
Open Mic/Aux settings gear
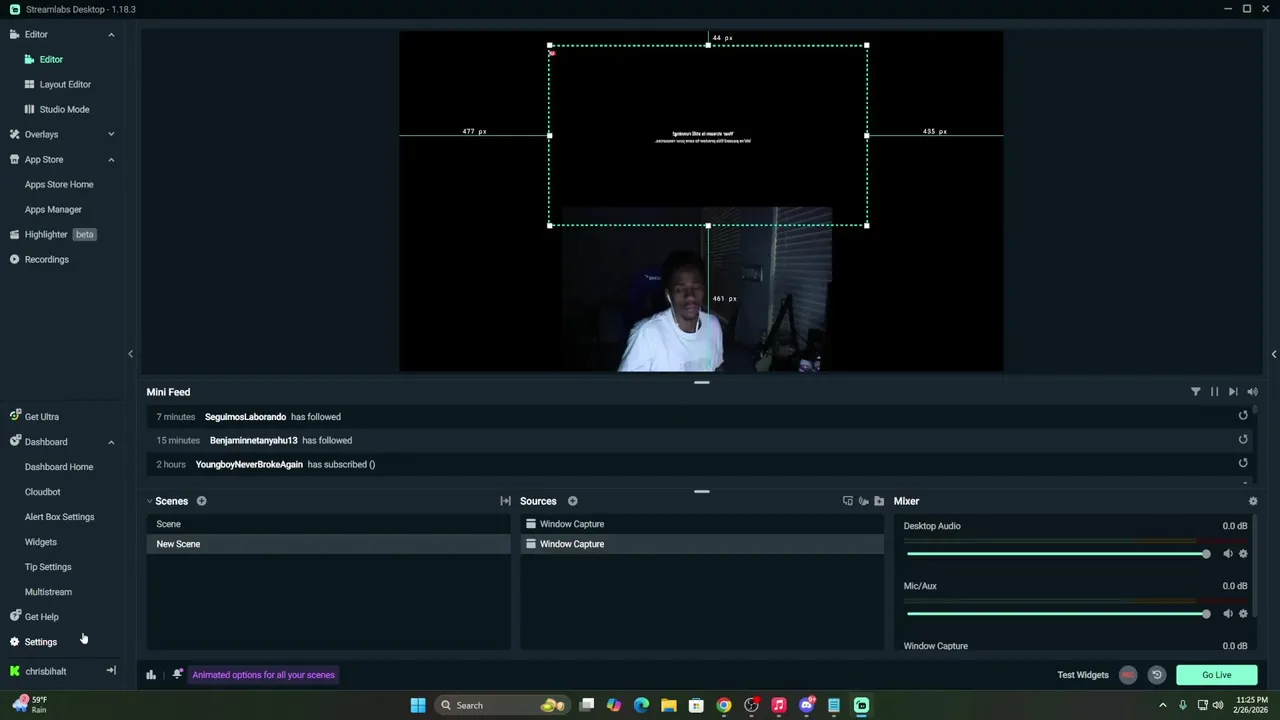coord(1243,614)
